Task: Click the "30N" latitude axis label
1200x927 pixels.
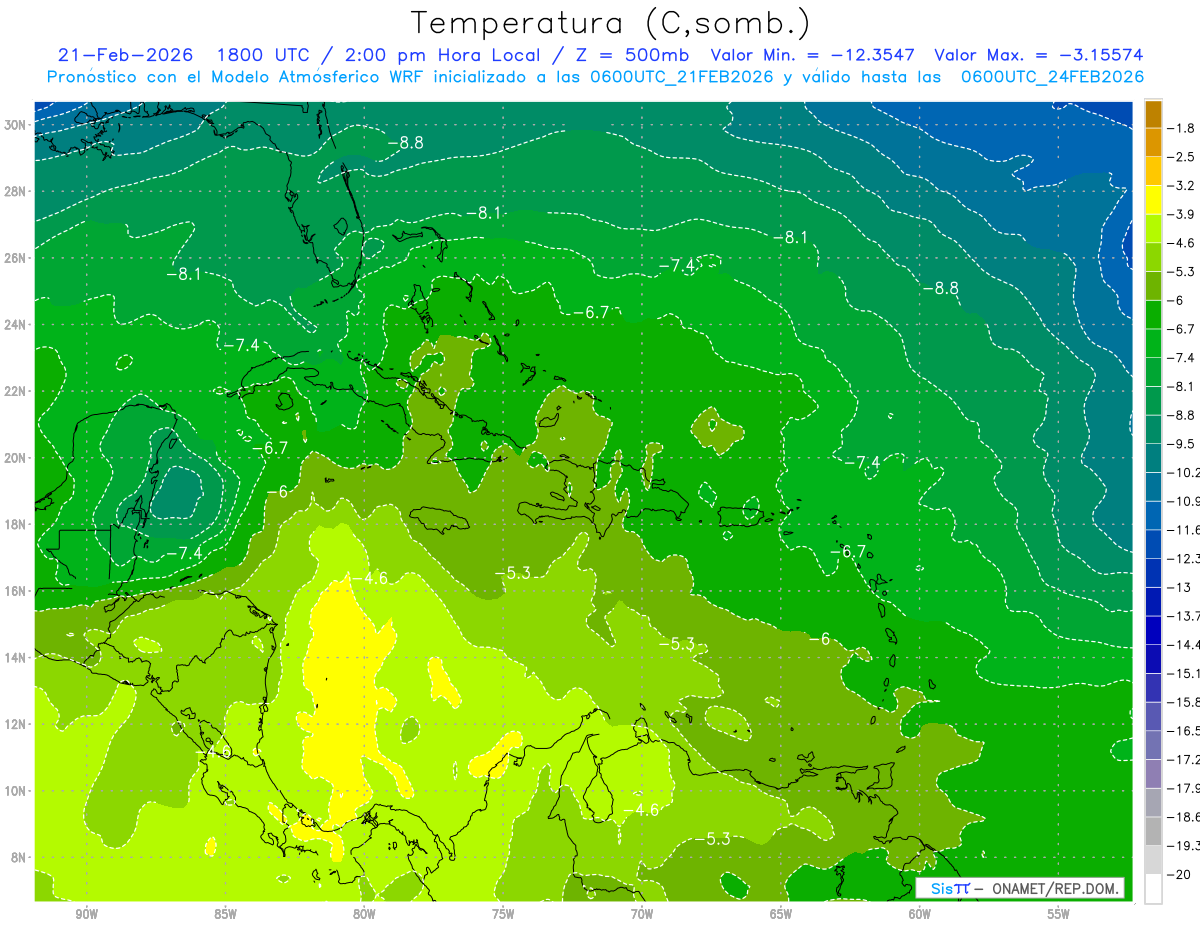Action: [x=16, y=125]
